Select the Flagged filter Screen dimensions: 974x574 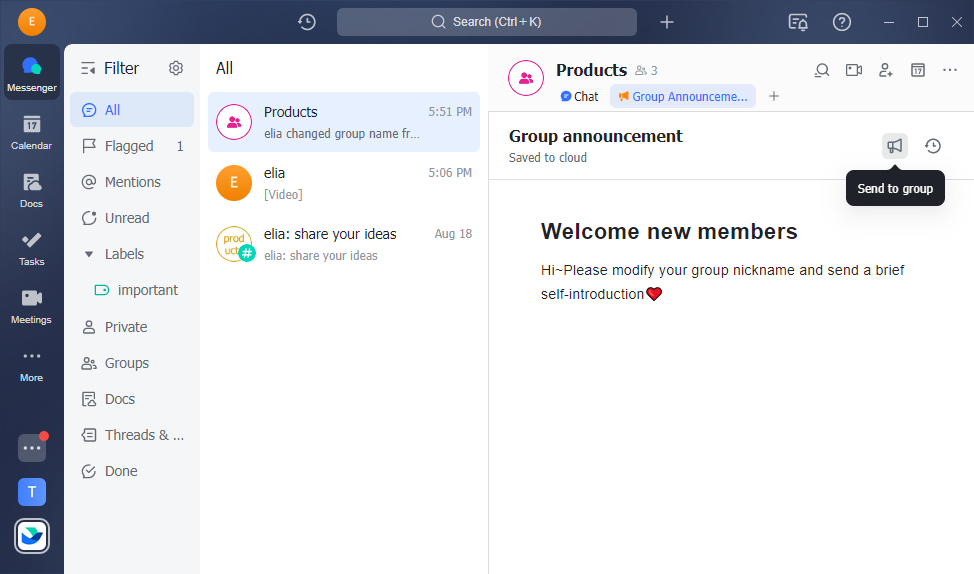(129, 146)
